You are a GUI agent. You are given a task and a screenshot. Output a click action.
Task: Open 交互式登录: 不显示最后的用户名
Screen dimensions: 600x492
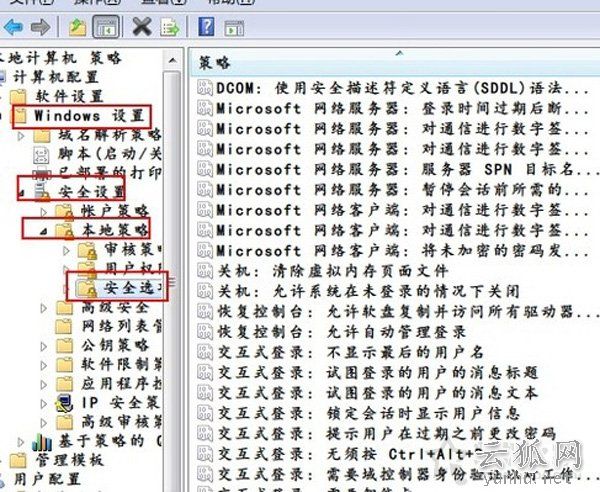[x=351, y=352]
